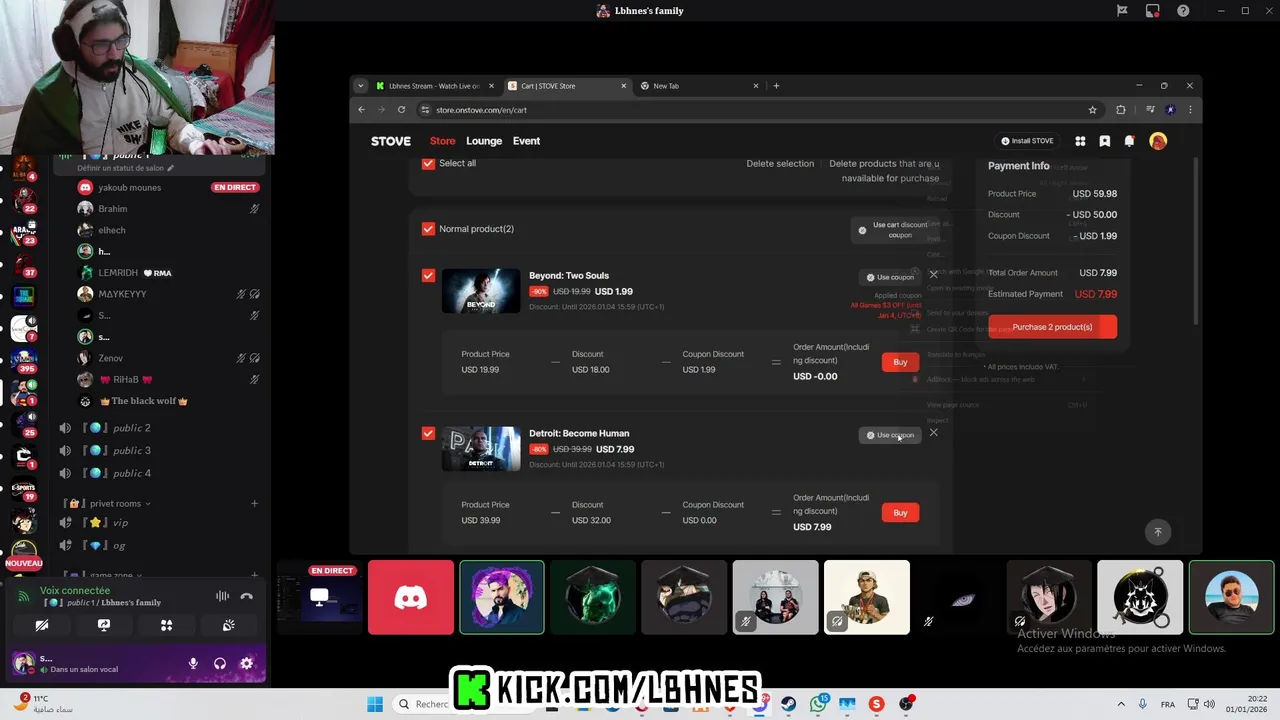Open noise suppression waveform icon
This screenshot has width=1280, height=720.
coord(222,596)
